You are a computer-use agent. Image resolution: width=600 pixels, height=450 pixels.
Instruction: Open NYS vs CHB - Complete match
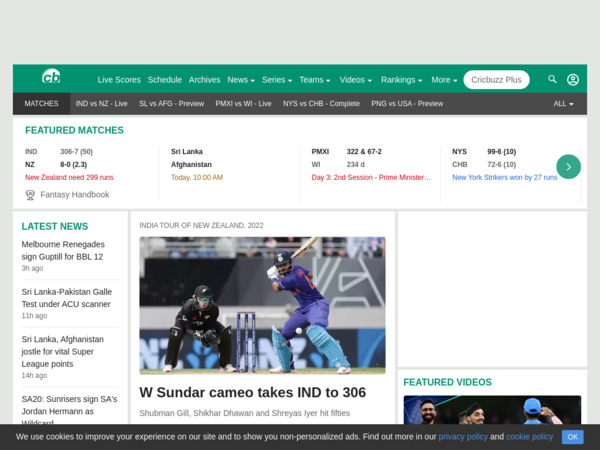pyautogui.click(x=321, y=104)
